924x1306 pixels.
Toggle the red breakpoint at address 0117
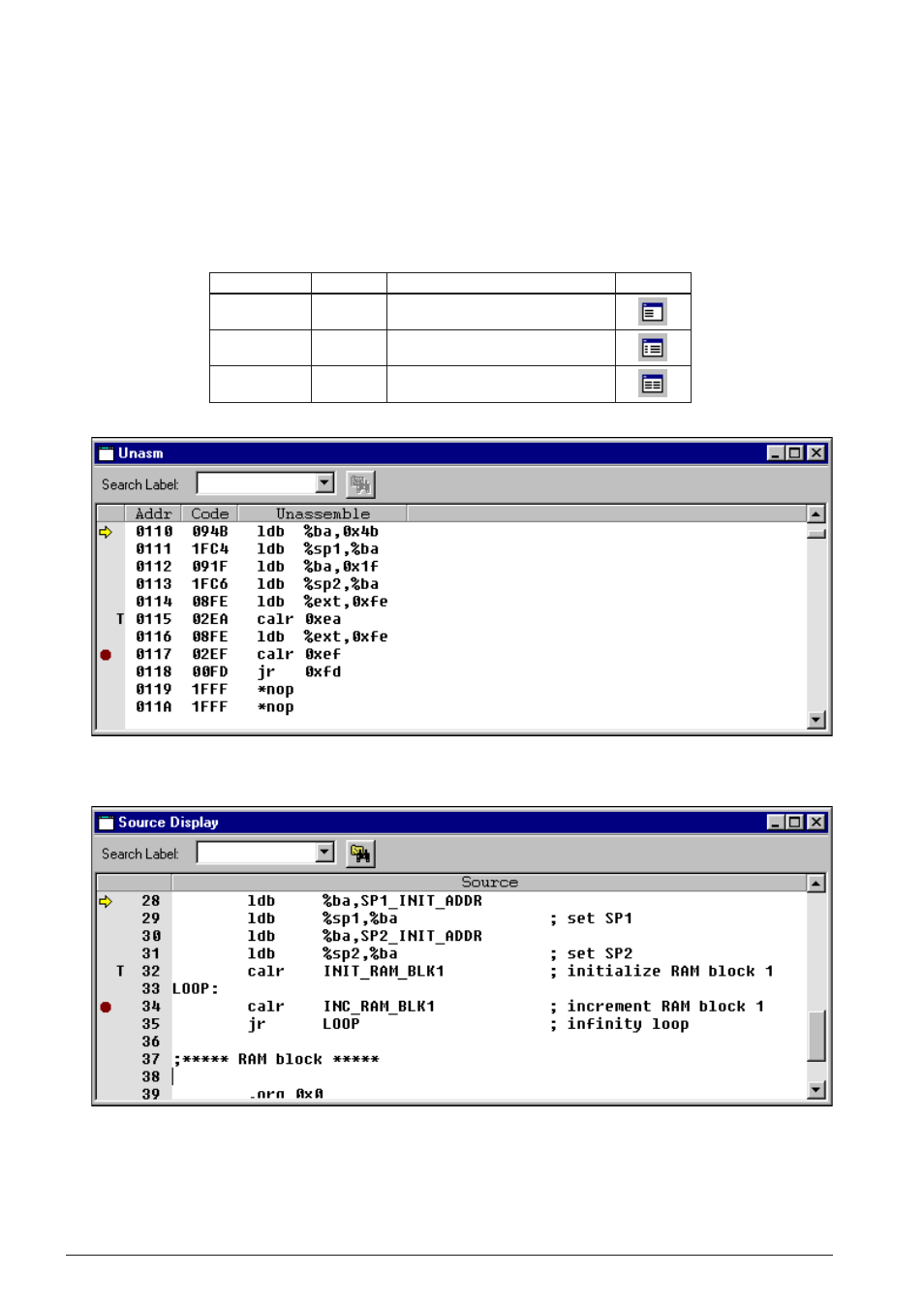106,655
